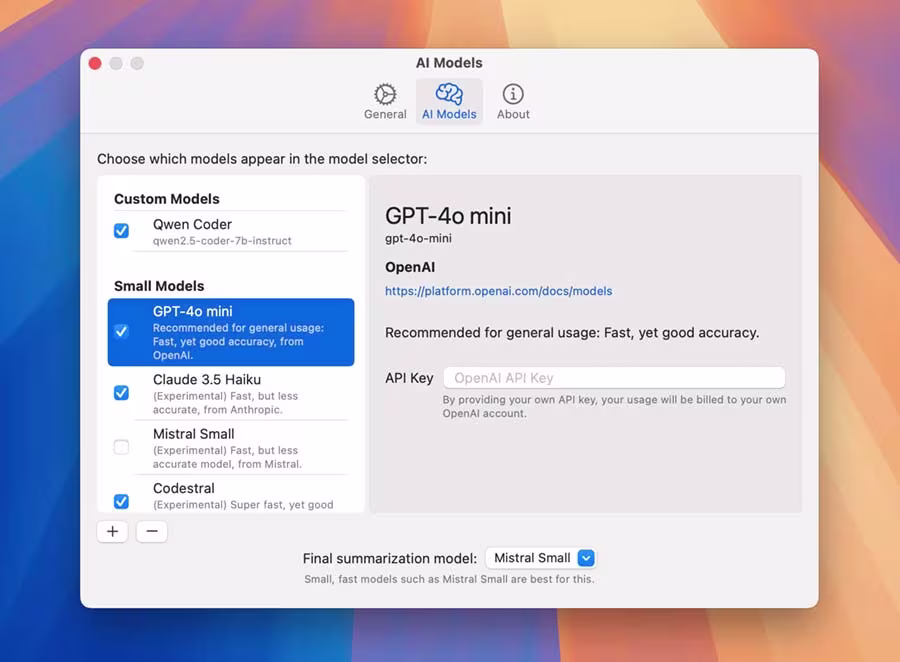Screen dimensions: 900x662
Task: Toggle the GPT-4o mini checkbox
Action: 121,331
